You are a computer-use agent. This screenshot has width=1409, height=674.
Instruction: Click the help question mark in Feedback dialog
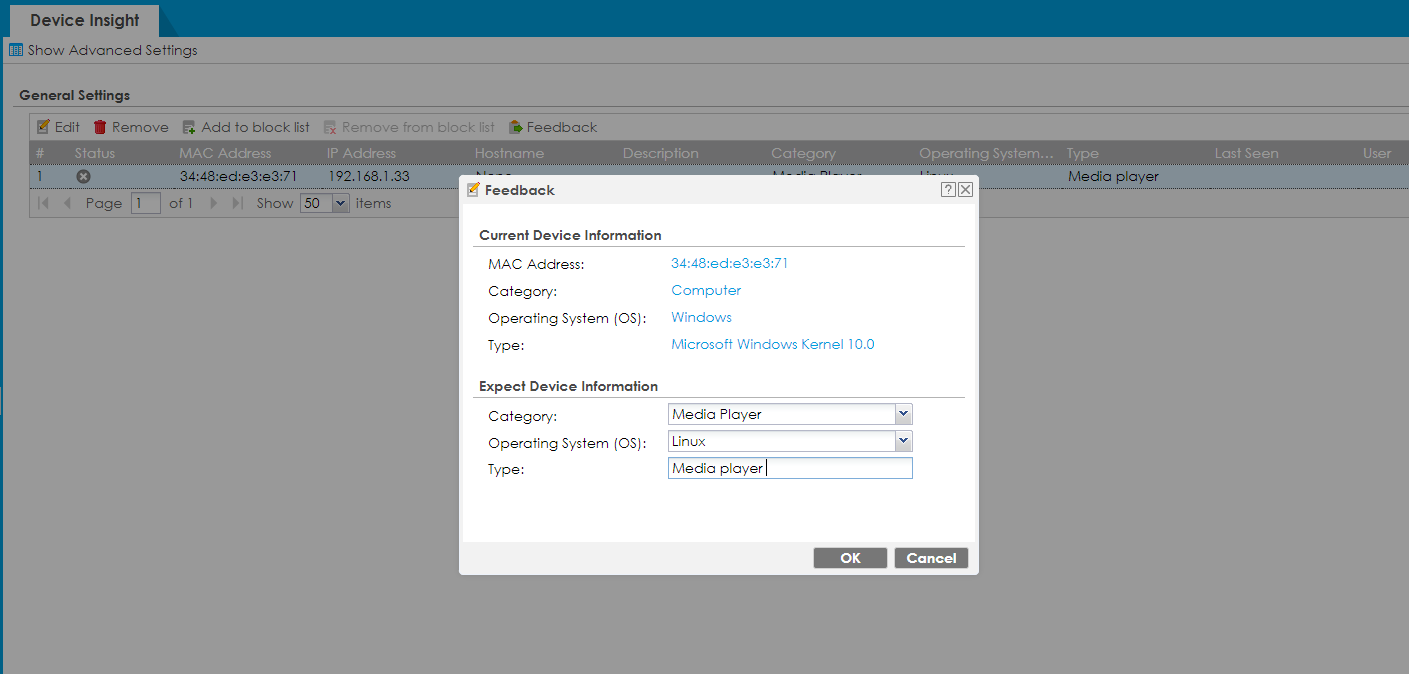point(947,190)
